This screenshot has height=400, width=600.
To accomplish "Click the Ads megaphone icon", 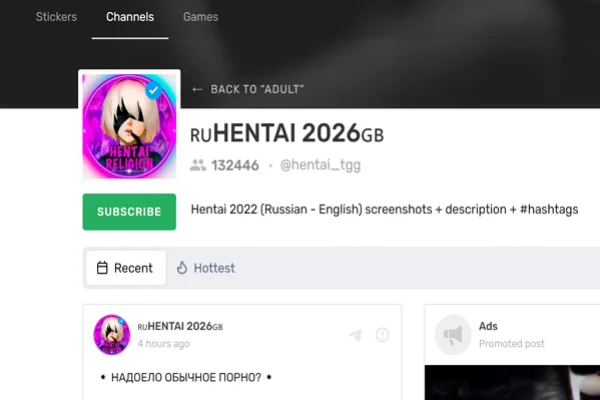I will (453, 335).
